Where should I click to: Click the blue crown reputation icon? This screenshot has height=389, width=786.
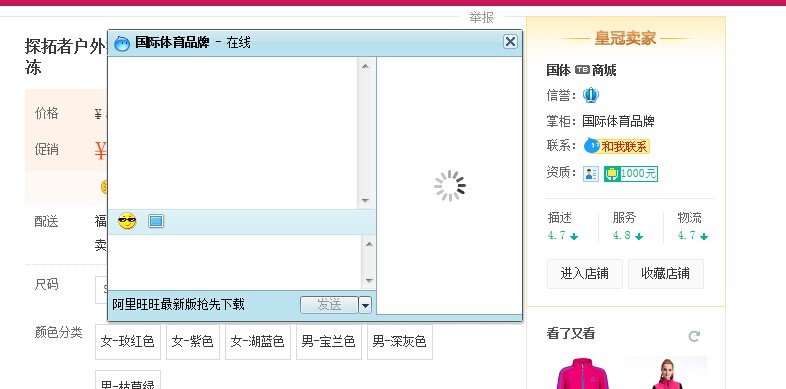coord(591,95)
